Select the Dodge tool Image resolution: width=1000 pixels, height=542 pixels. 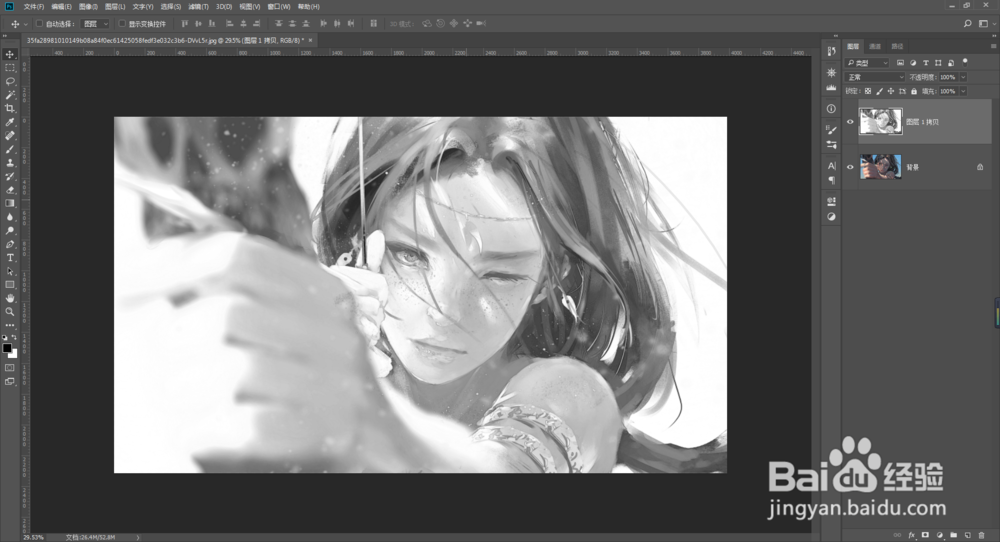10,231
